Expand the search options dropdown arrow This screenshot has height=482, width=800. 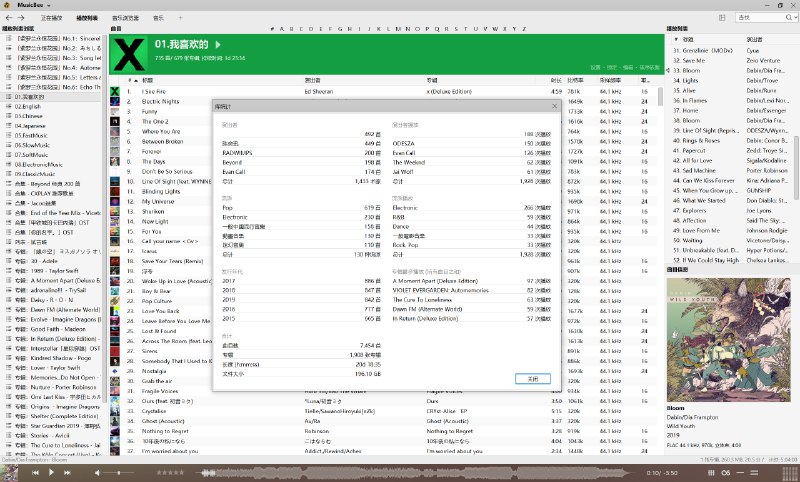tap(794, 18)
